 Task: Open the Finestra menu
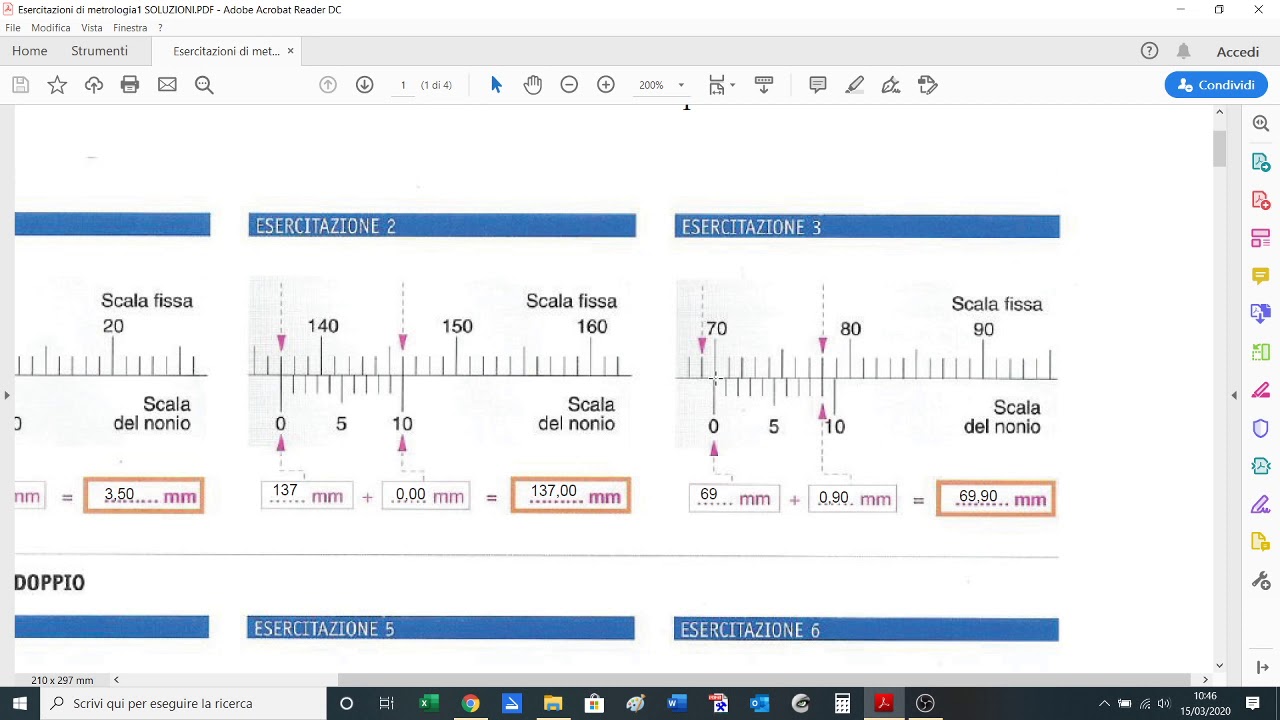[130, 28]
